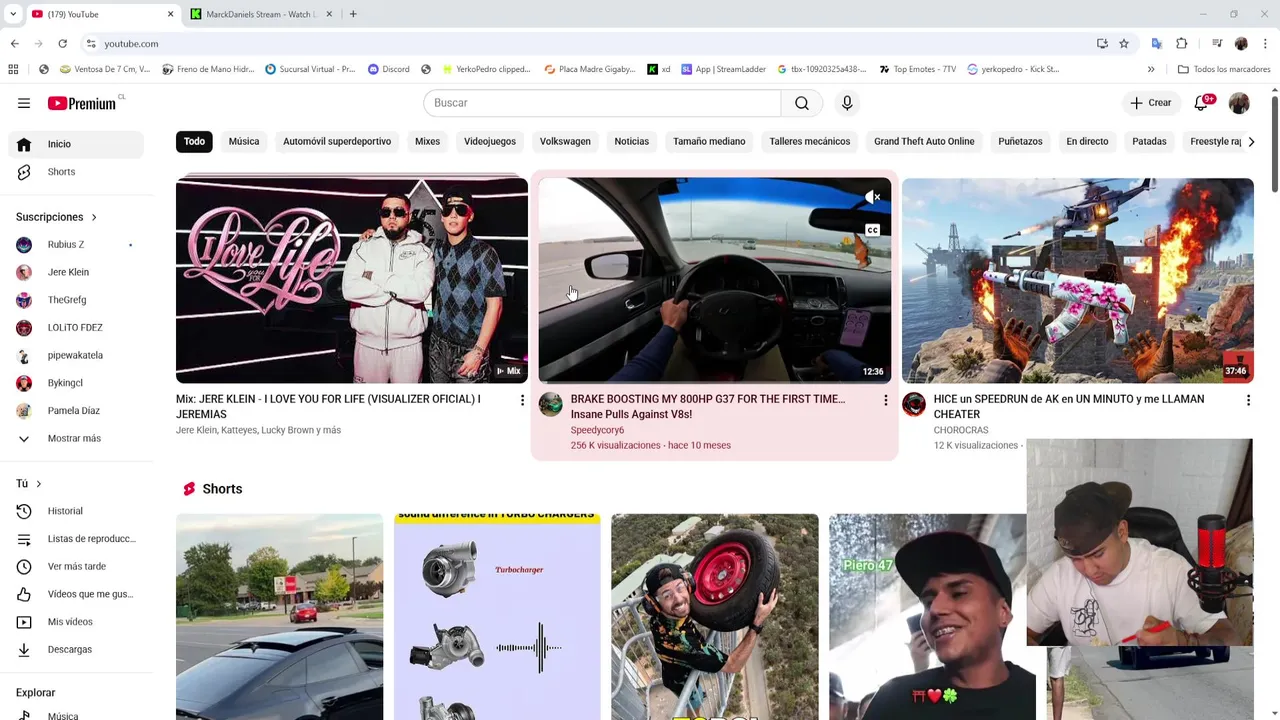Screen dimensions: 1280x720
Task: Select the Videojuegos filter chip
Action: coord(490,141)
